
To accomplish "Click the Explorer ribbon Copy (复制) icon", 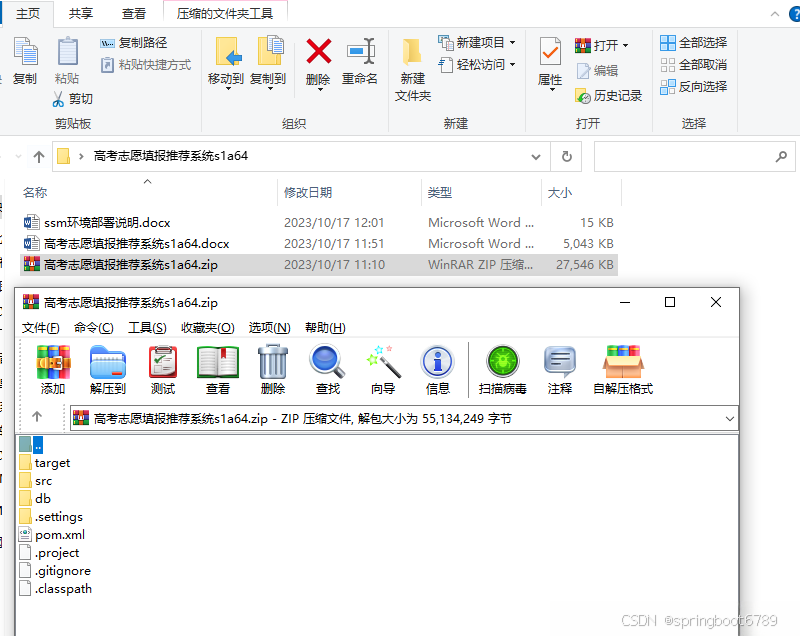I will pyautogui.click(x=25, y=60).
